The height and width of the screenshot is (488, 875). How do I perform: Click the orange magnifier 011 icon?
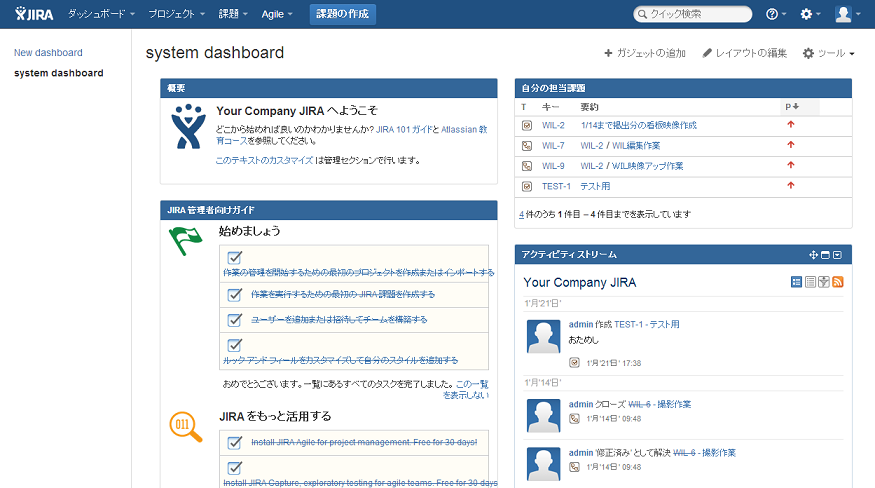pyautogui.click(x=186, y=427)
